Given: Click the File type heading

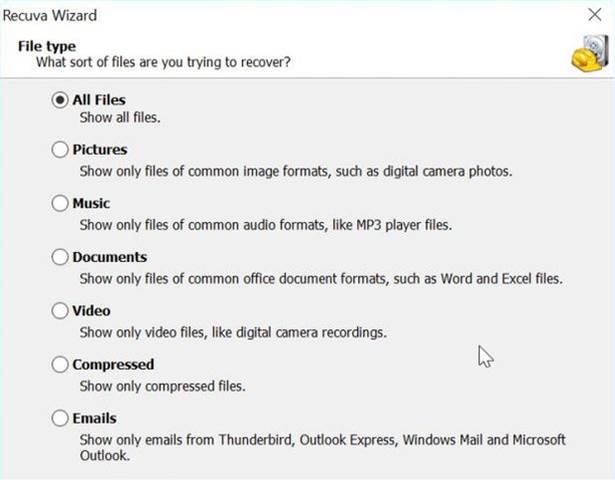Looking at the screenshot, I should click(45, 46).
